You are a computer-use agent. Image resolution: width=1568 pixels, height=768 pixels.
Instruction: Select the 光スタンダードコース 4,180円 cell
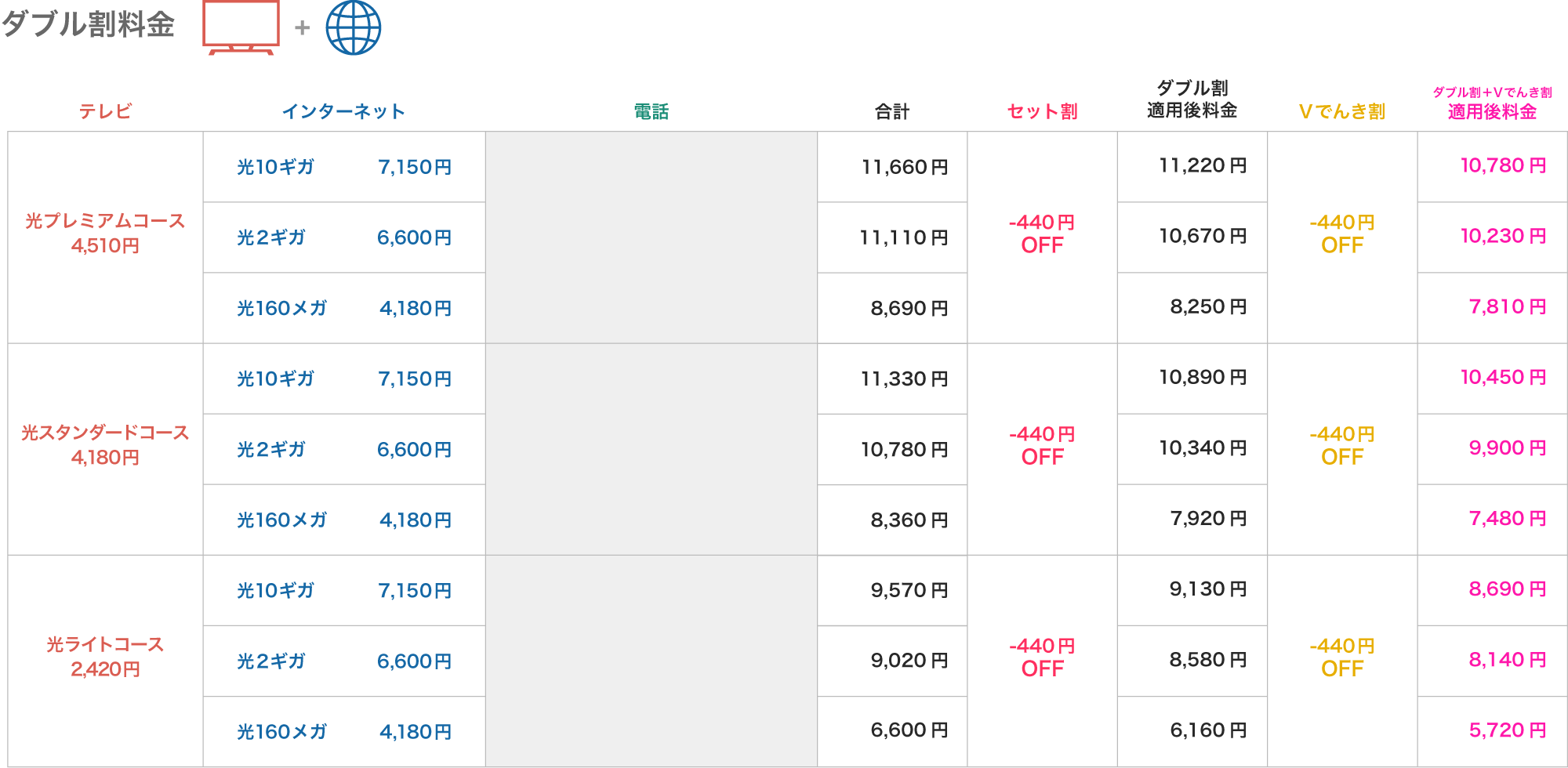105,445
